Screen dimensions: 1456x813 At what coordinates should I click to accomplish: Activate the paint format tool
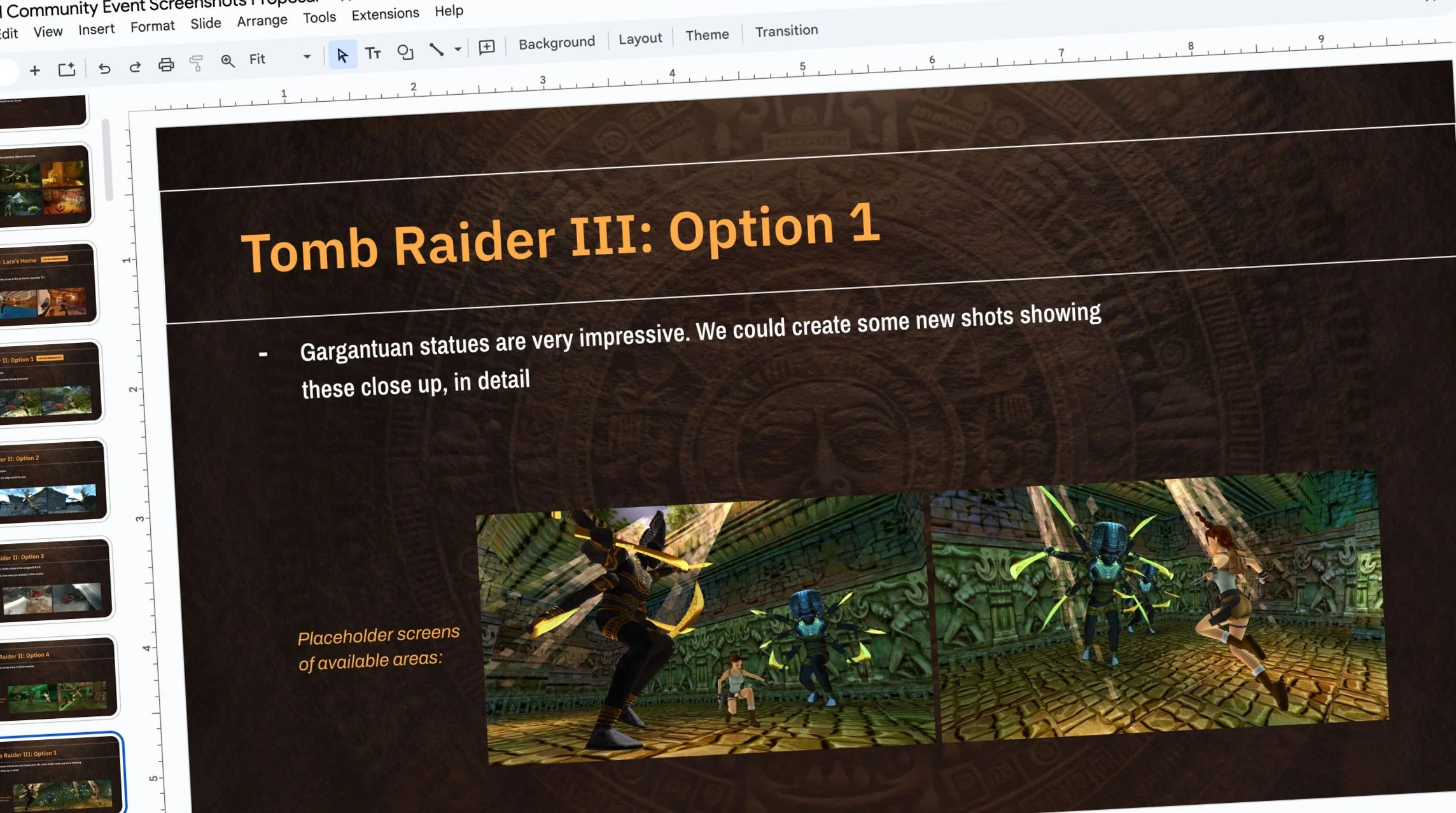[196, 62]
